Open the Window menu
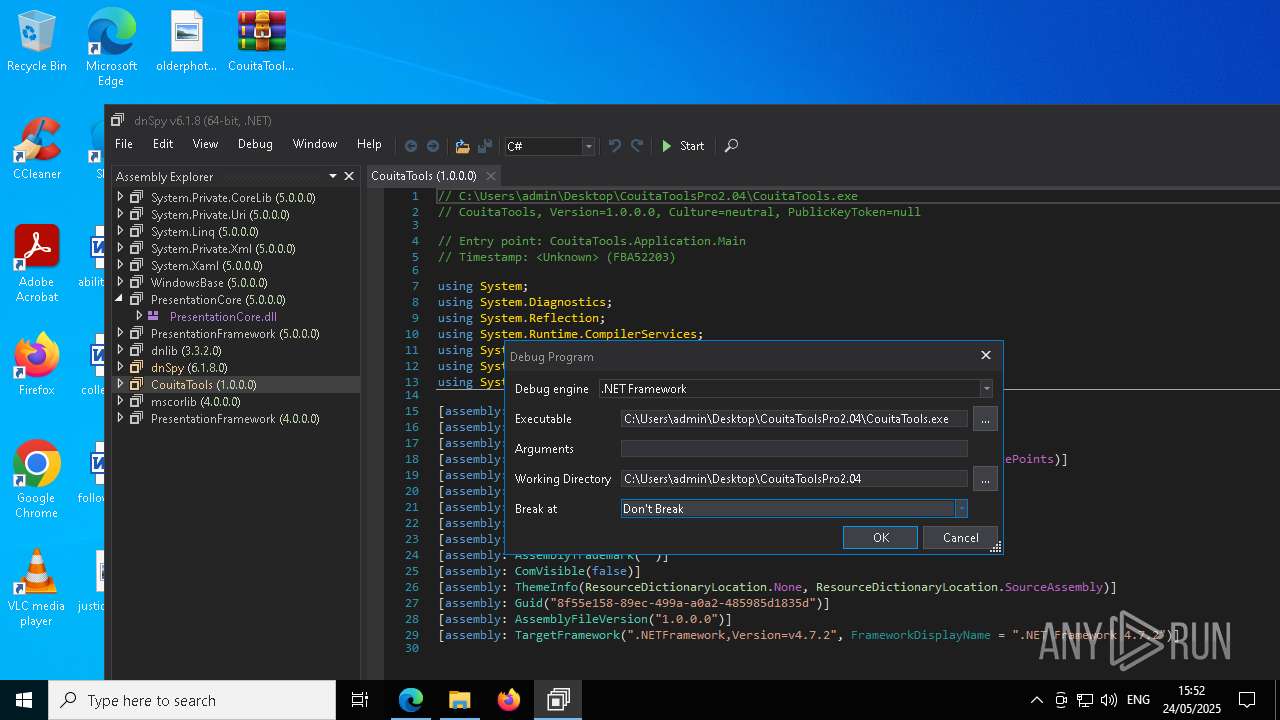This screenshot has width=1280, height=720. coord(315,144)
